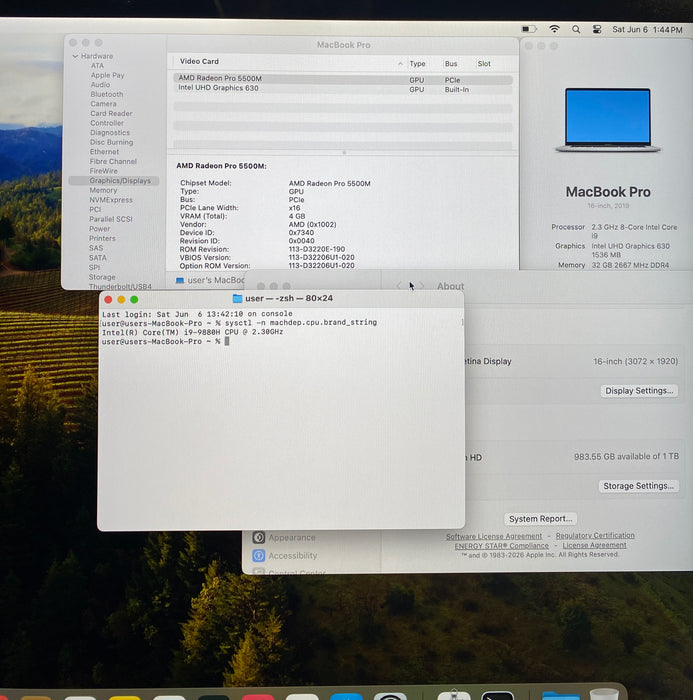This screenshot has width=693, height=700.
Task: Select the Intel UHD Graphics 630 row
Action: pos(342,89)
